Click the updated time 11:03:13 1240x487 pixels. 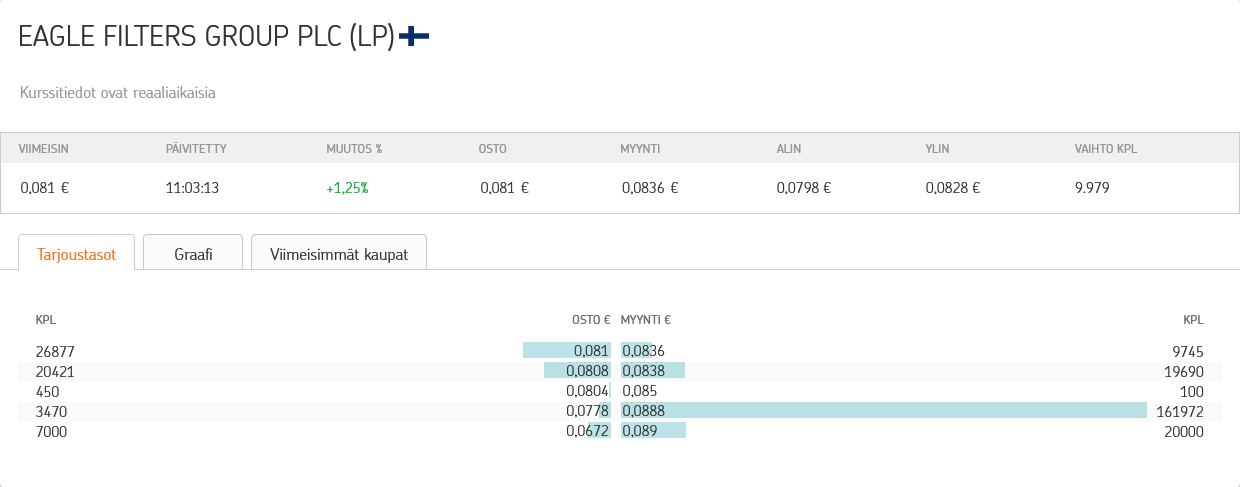[x=192, y=187]
